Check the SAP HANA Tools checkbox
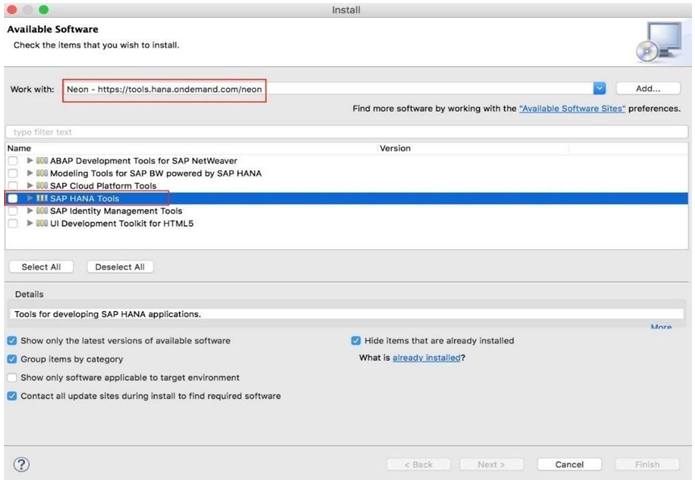The width and height of the screenshot is (695, 485). tap(13, 199)
